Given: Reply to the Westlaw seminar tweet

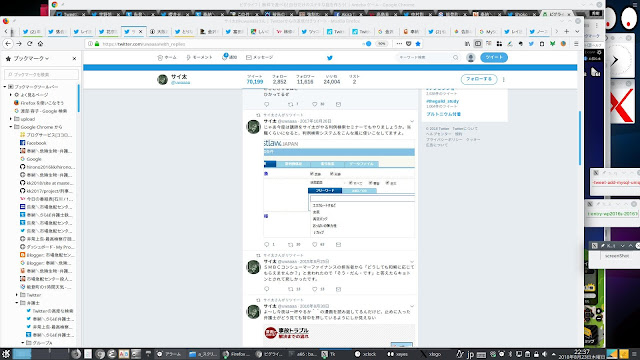Looking at the screenshot, I should (267, 244).
